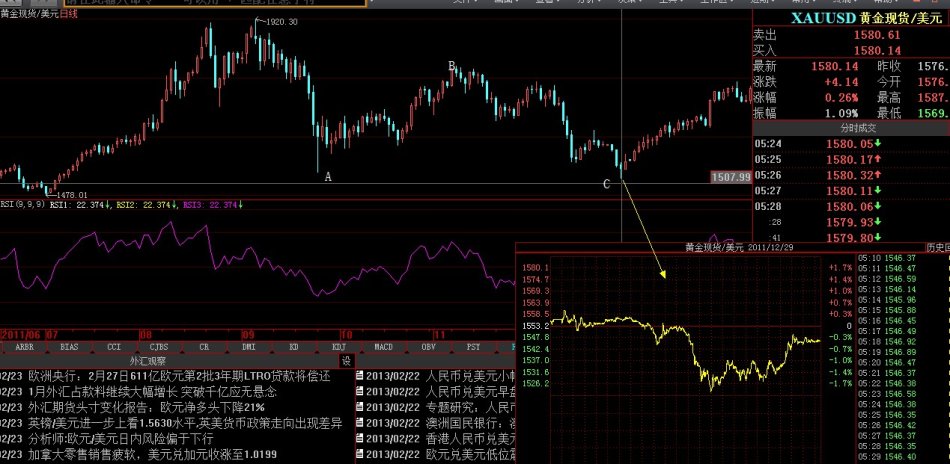Click the 08 month marker on time axis
Viewport: 950px width, 464px height.
[145, 334]
